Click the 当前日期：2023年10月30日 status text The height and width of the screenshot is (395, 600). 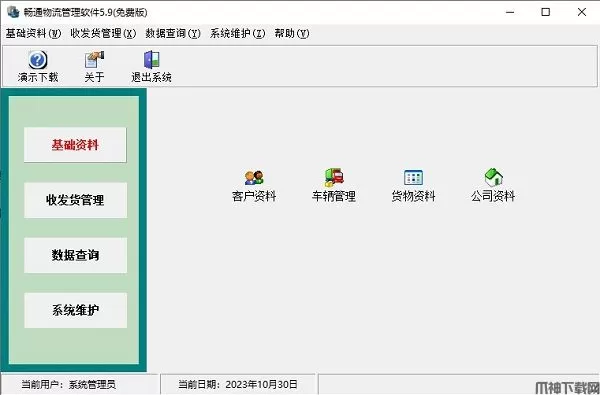[x=238, y=384]
